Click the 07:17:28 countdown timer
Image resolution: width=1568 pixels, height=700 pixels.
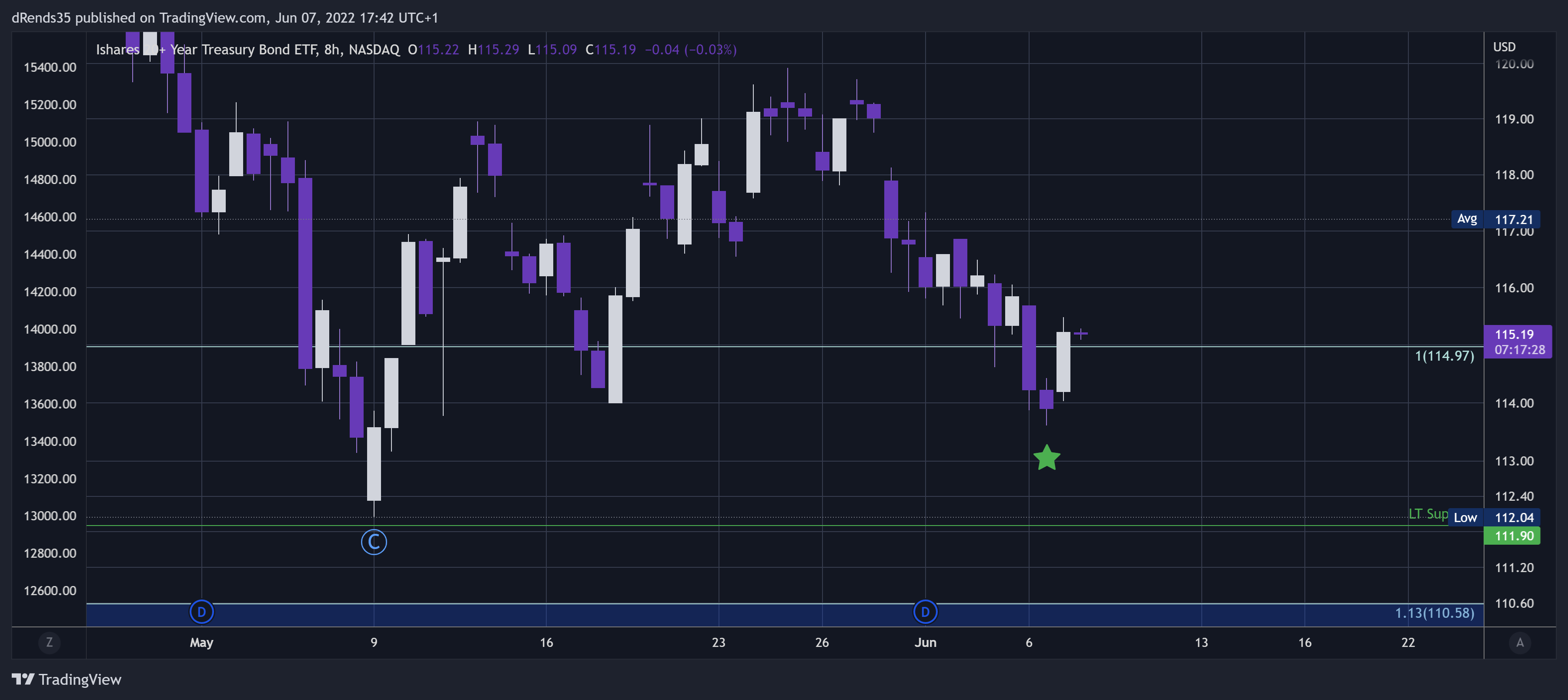tap(1519, 350)
